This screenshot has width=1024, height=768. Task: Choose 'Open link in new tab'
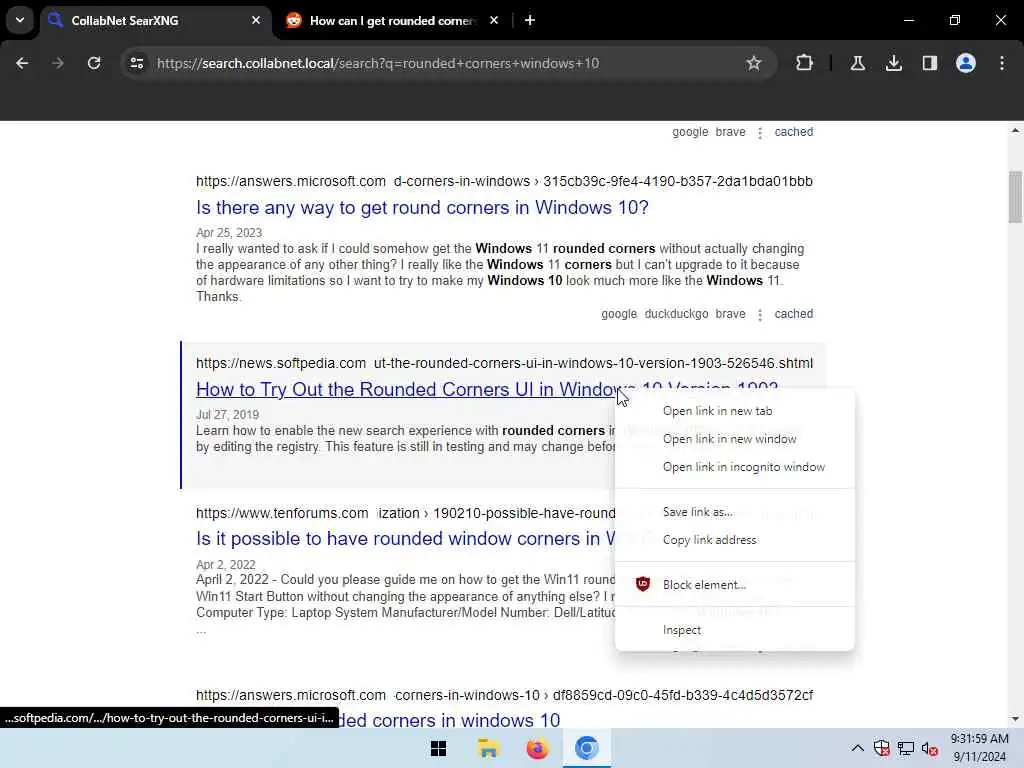735,411
